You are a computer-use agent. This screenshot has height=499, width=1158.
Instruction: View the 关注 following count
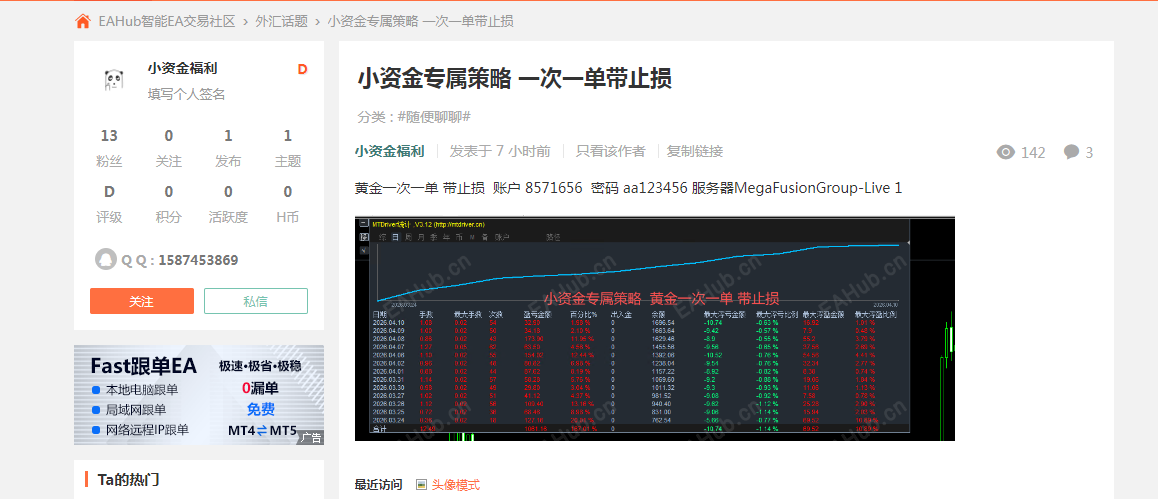tap(168, 148)
